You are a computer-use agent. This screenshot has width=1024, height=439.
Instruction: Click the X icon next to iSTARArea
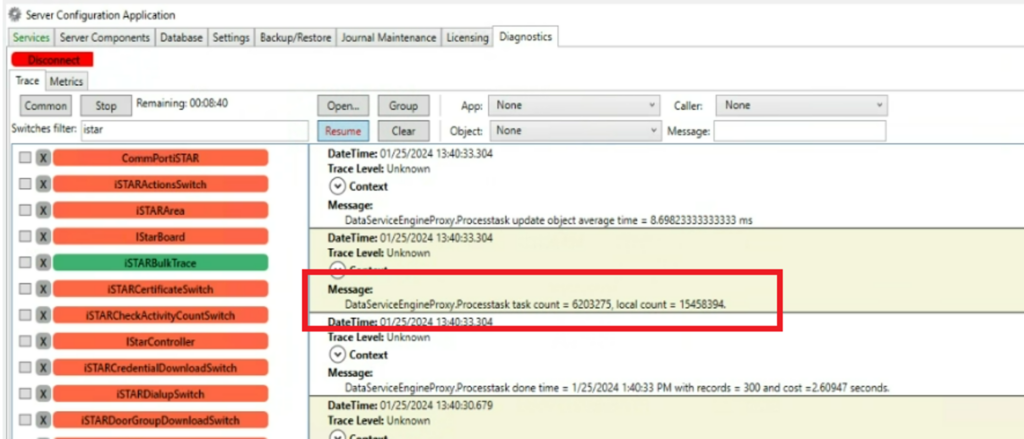pos(43,210)
